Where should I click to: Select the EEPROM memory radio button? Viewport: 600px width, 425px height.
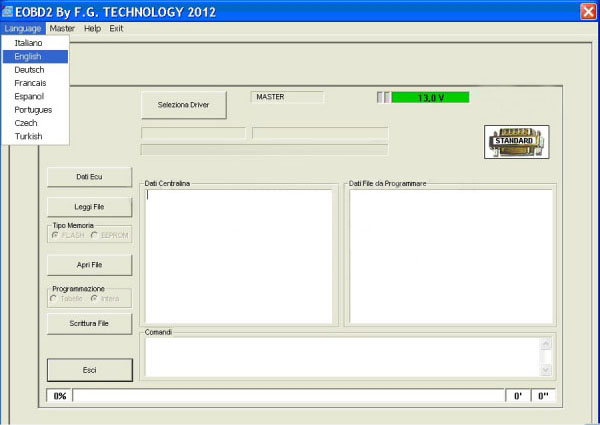coord(94,236)
